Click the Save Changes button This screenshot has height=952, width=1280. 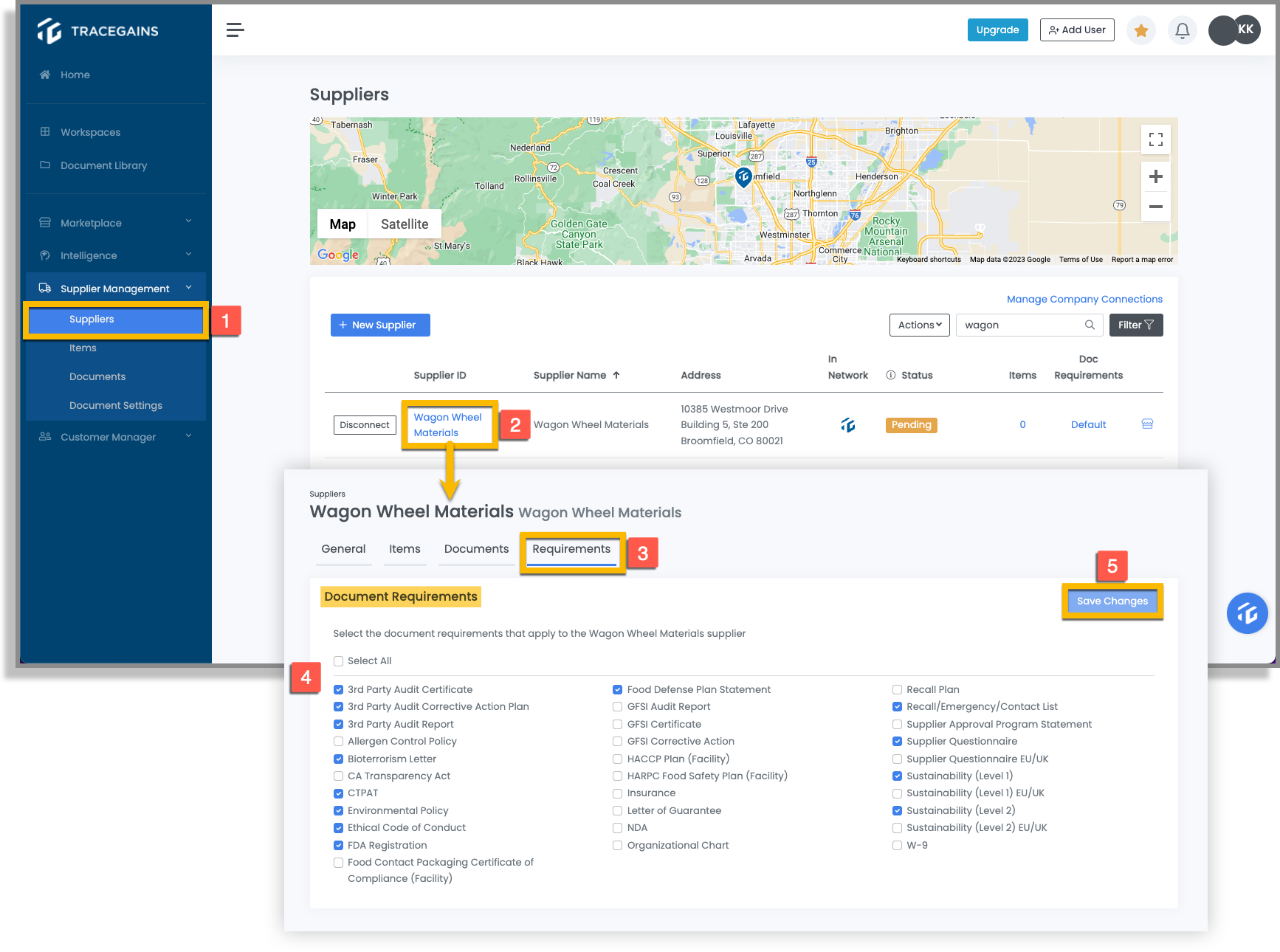(1112, 601)
